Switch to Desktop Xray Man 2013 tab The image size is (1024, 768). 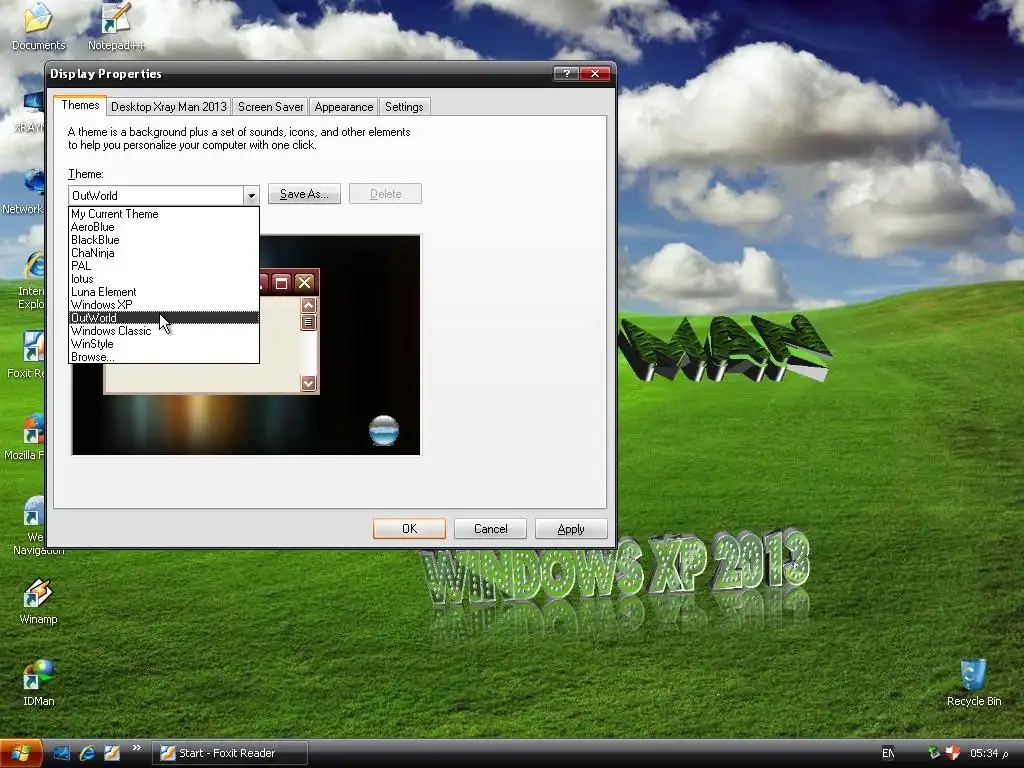[168, 106]
